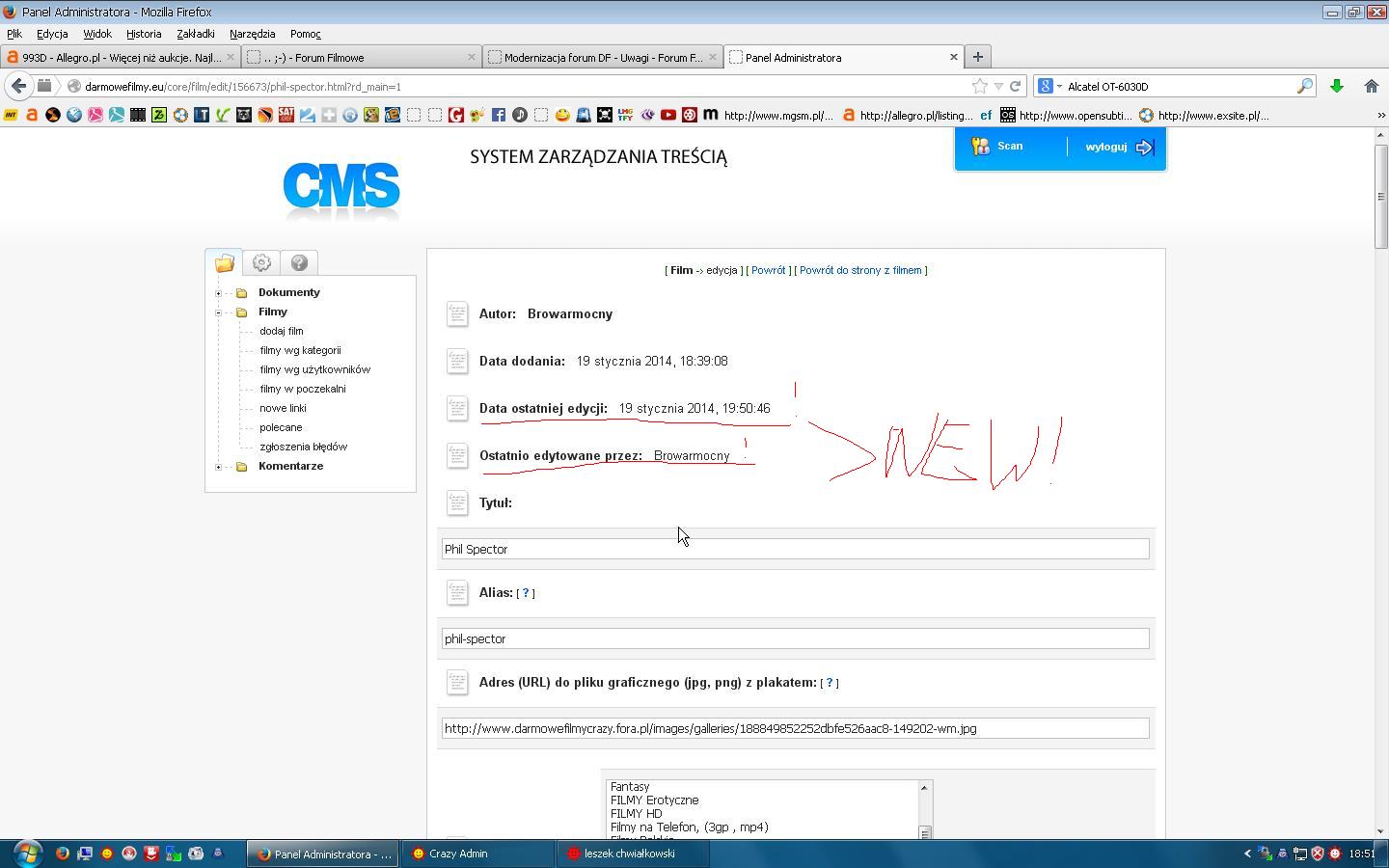Open the Narzędzia menu

[x=252, y=34]
